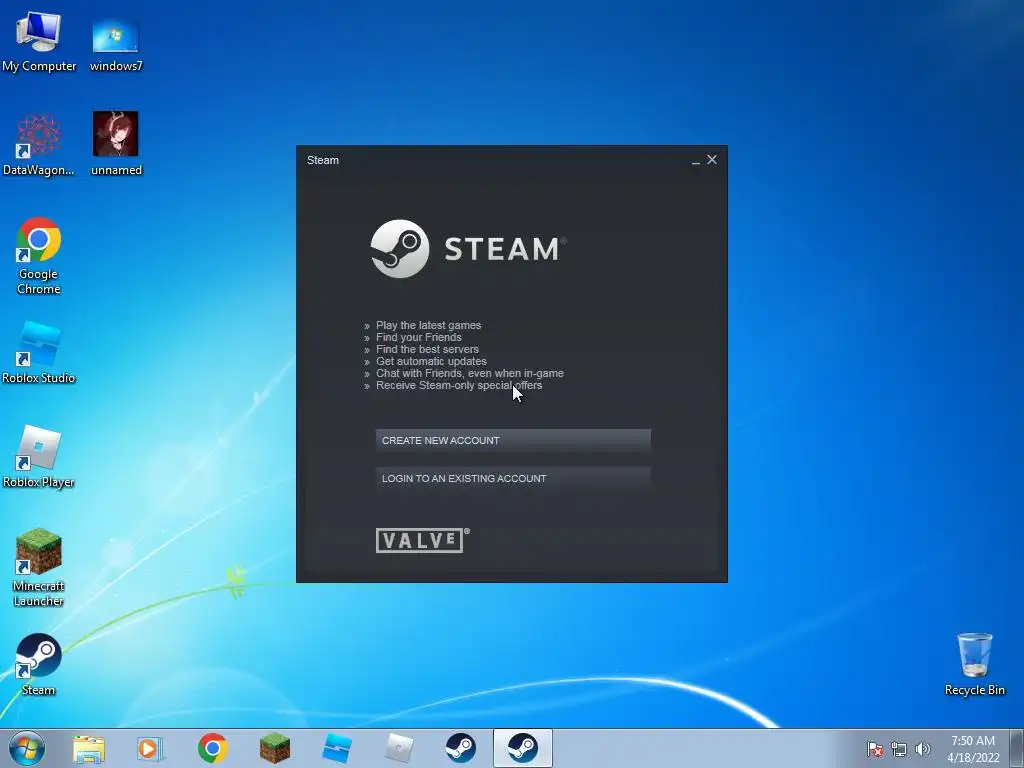Open My Computer desktop icon
Image resolution: width=1024 pixels, height=768 pixels.
[x=39, y=42]
